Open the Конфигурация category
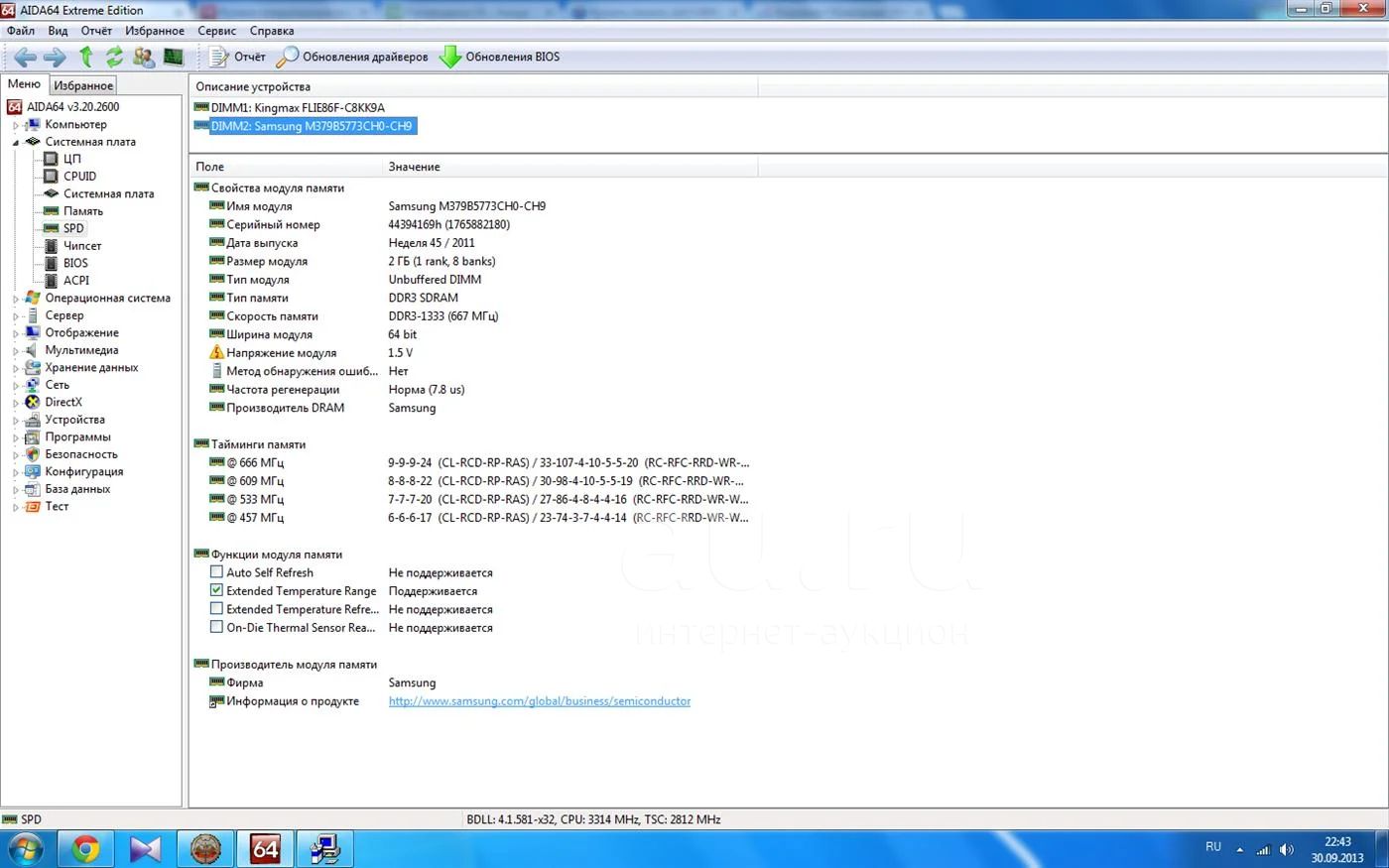This screenshot has width=1389, height=868. (x=83, y=472)
